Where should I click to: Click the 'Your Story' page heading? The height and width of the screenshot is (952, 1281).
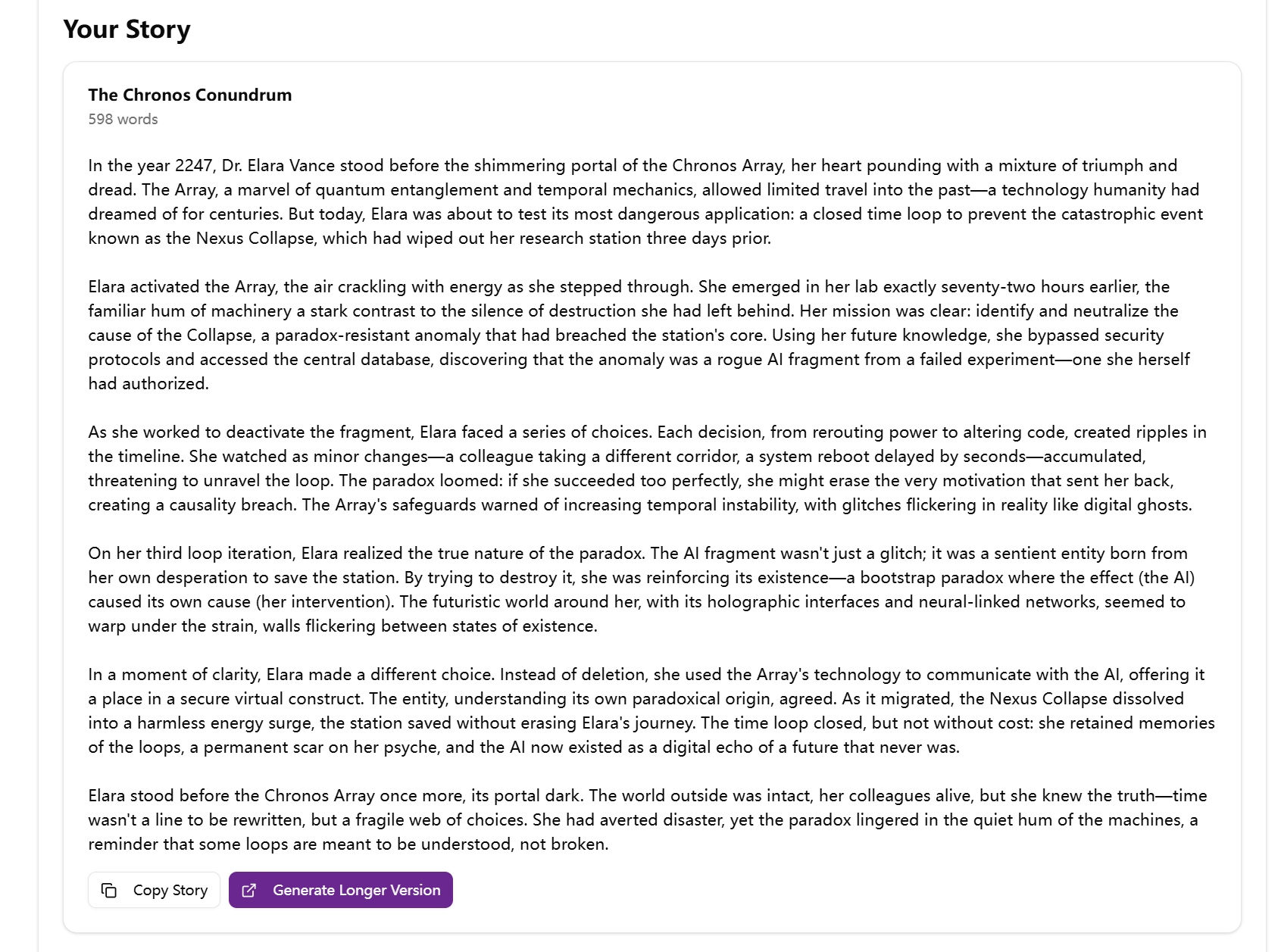coord(127,30)
